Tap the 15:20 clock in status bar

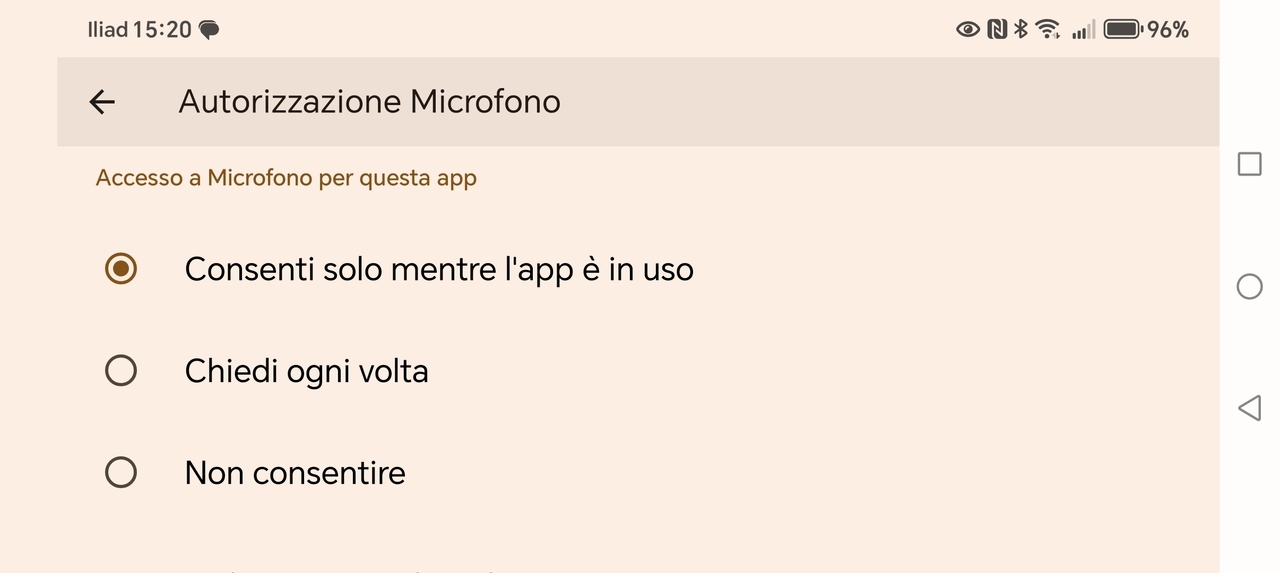[162, 30]
